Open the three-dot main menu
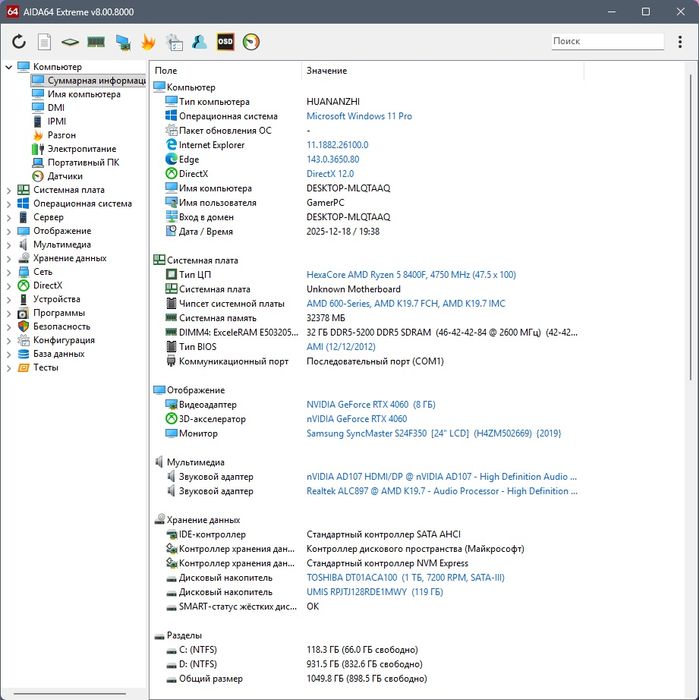This screenshot has width=699, height=700. point(680,42)
